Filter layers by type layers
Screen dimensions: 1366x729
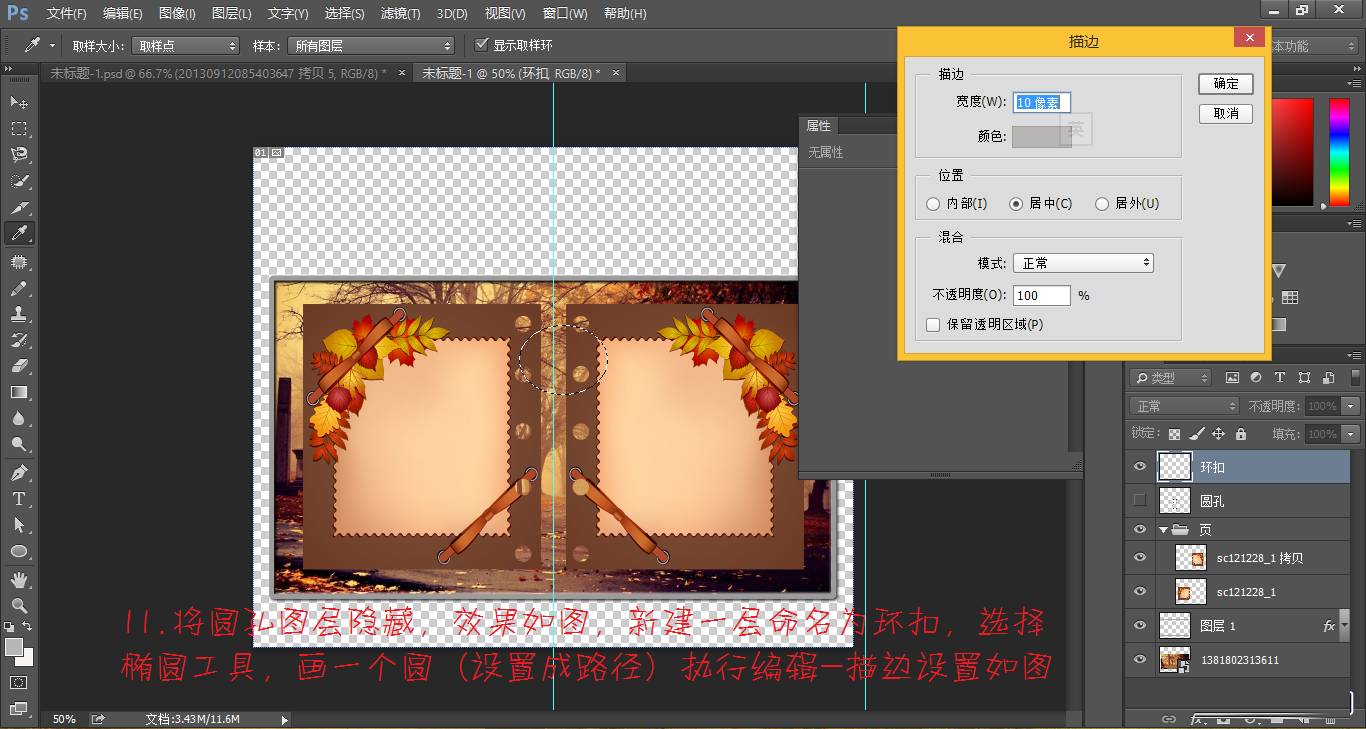[1280, 378]
